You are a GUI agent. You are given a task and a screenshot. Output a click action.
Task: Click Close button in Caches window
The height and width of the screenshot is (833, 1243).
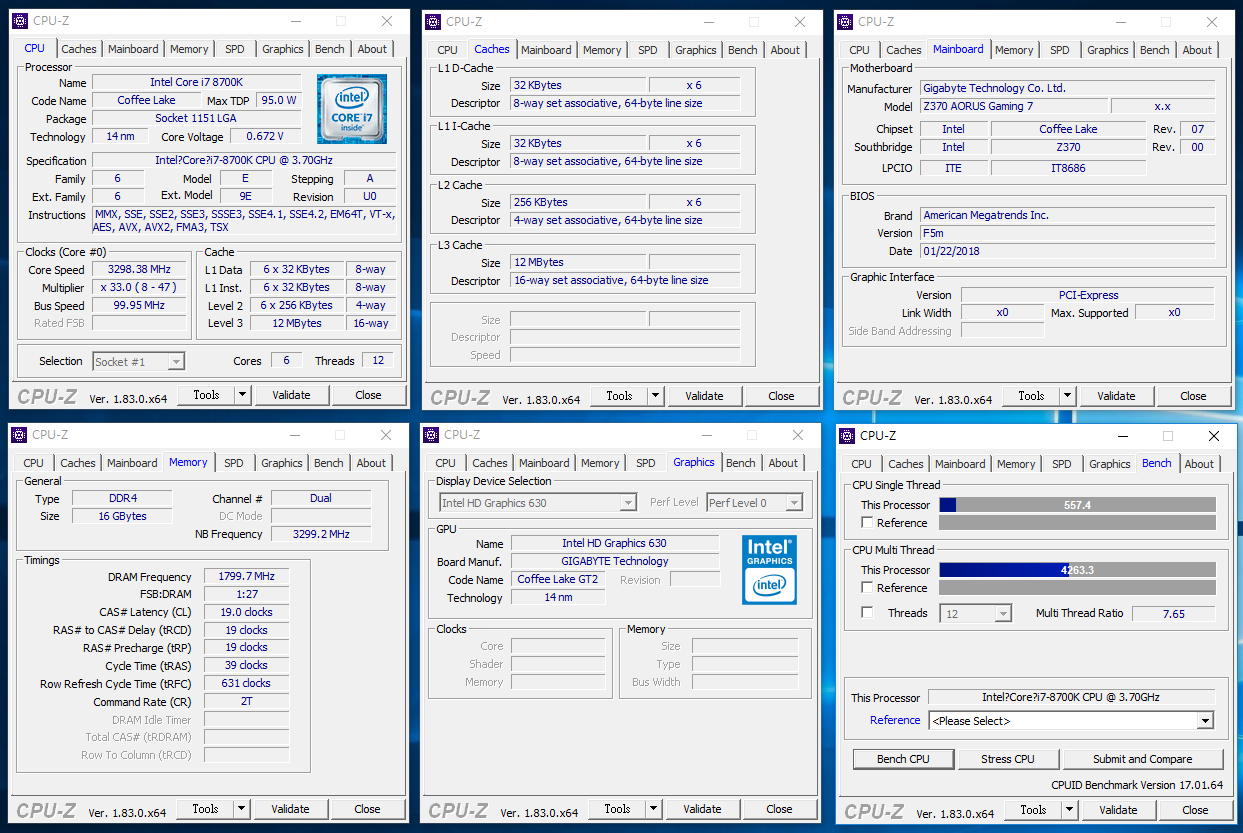[781, 396]
